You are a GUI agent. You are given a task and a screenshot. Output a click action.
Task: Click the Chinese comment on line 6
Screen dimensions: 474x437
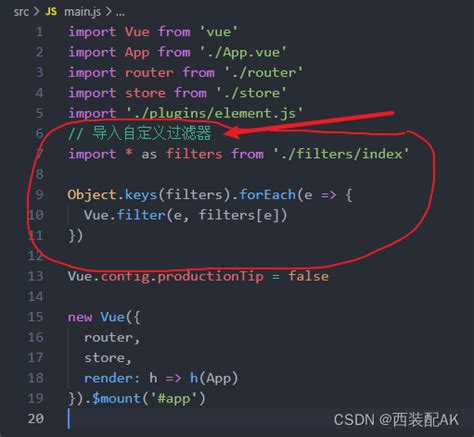139,133
